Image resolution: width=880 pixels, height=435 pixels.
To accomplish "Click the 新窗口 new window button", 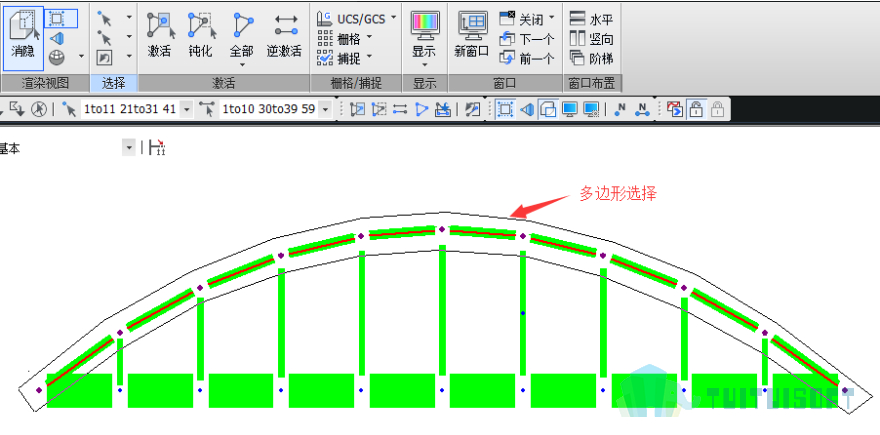I will tap(471, 36).
